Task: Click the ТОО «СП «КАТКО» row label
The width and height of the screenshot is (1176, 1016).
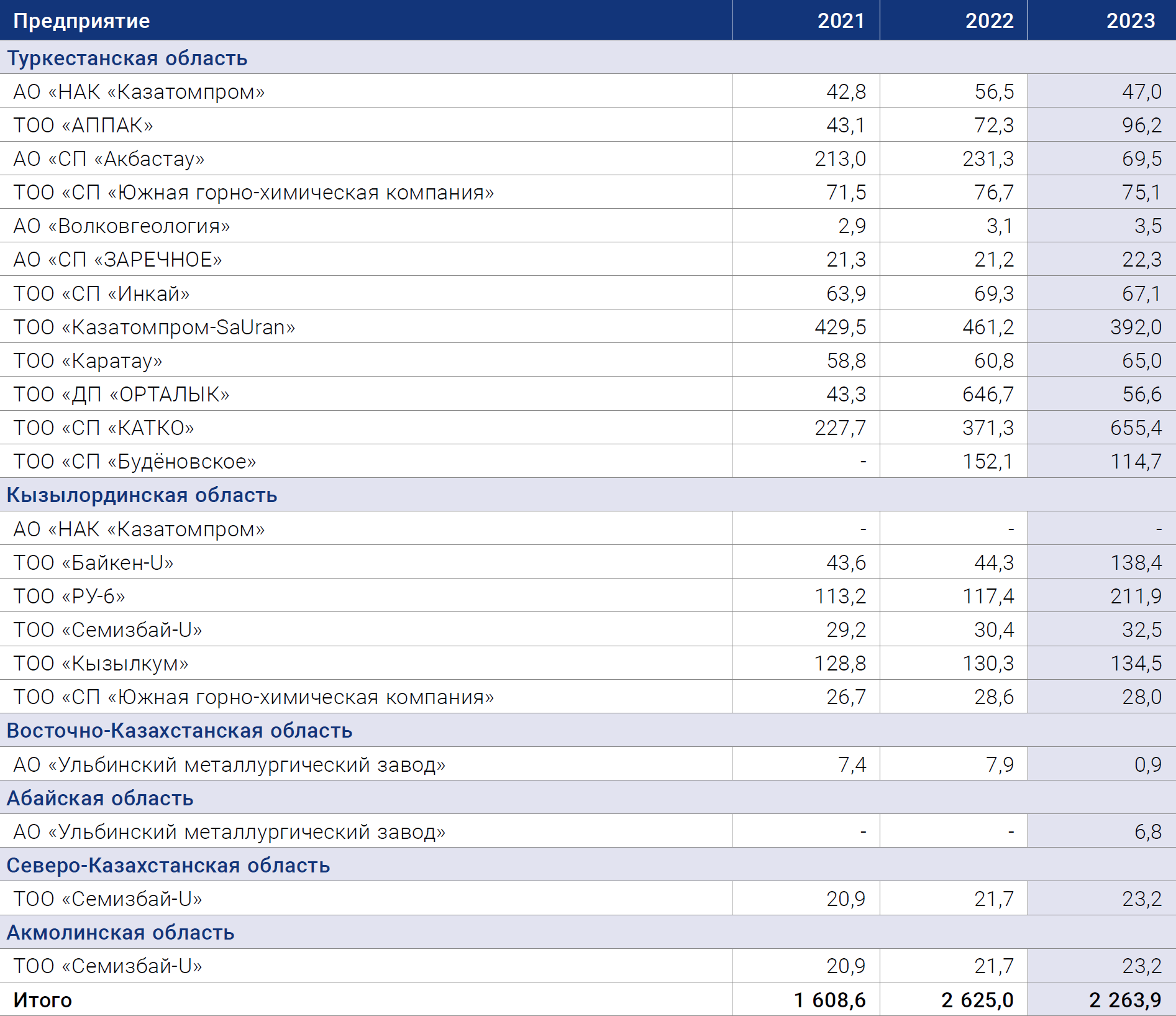Action: coord(104,428)
